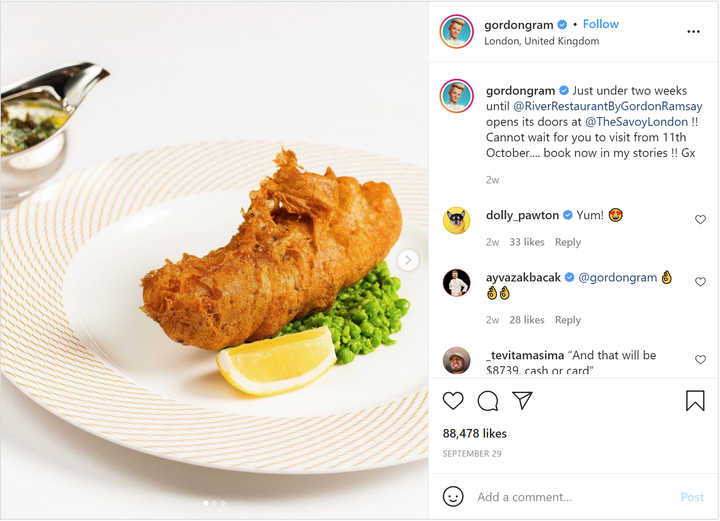
Task: Open emoji picker in comment box
Action: tap(453, 497)
